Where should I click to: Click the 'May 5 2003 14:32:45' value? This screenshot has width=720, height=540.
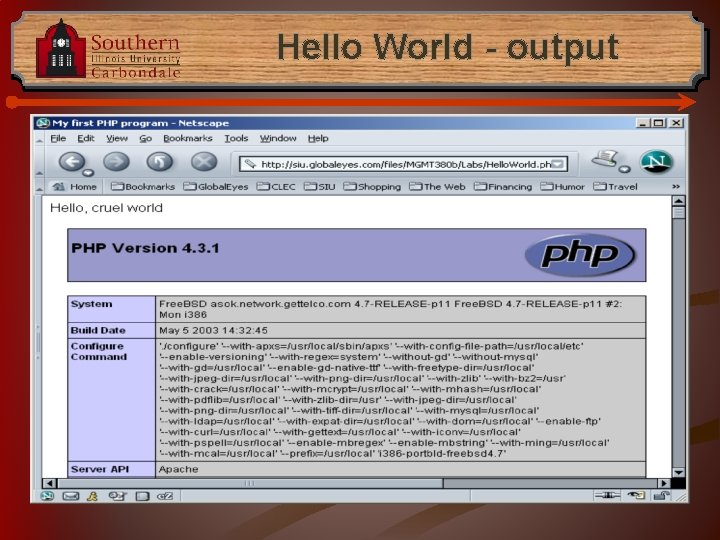(213, 330)
